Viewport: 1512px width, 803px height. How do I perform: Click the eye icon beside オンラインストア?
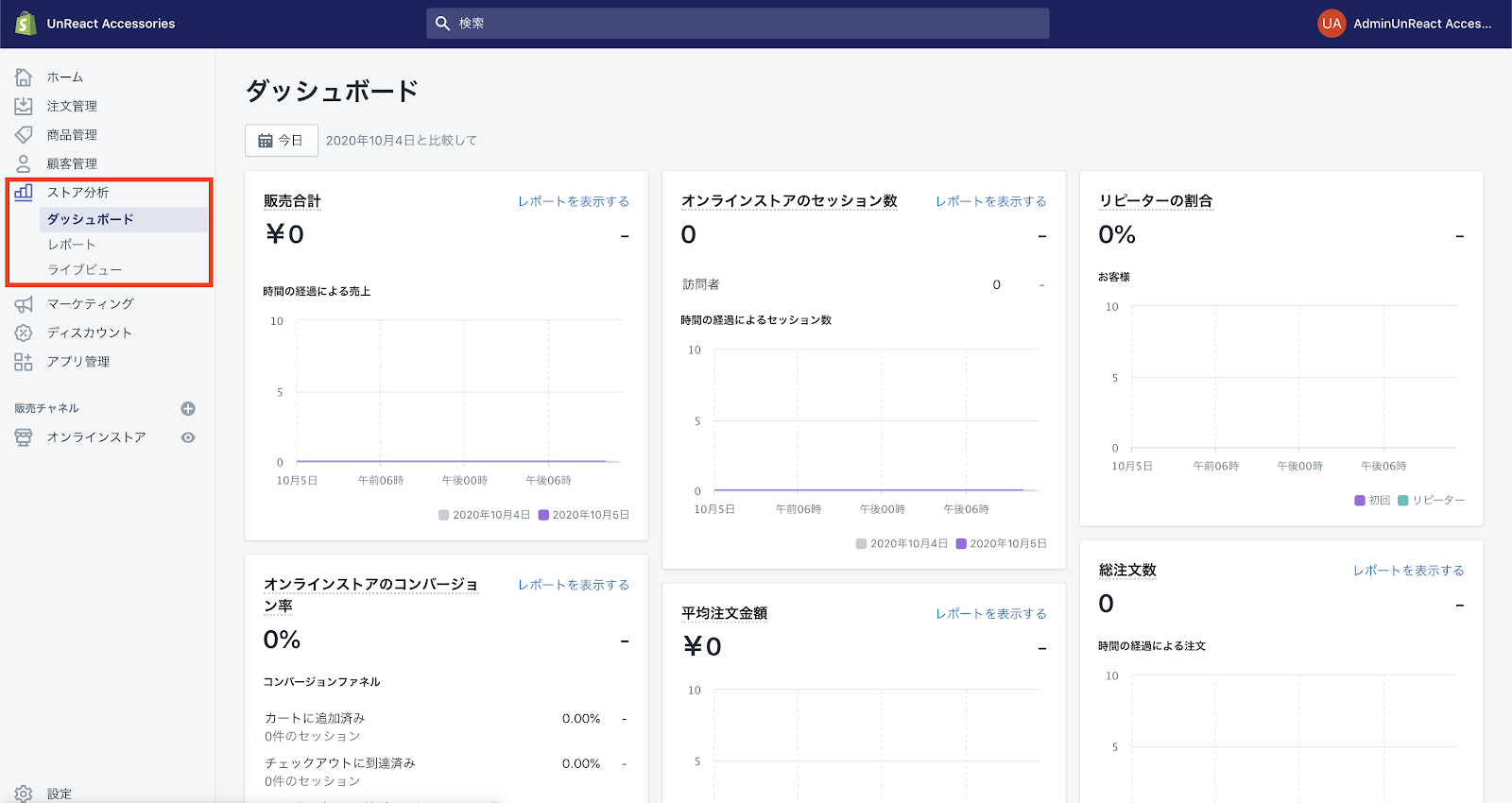point(188,437)
